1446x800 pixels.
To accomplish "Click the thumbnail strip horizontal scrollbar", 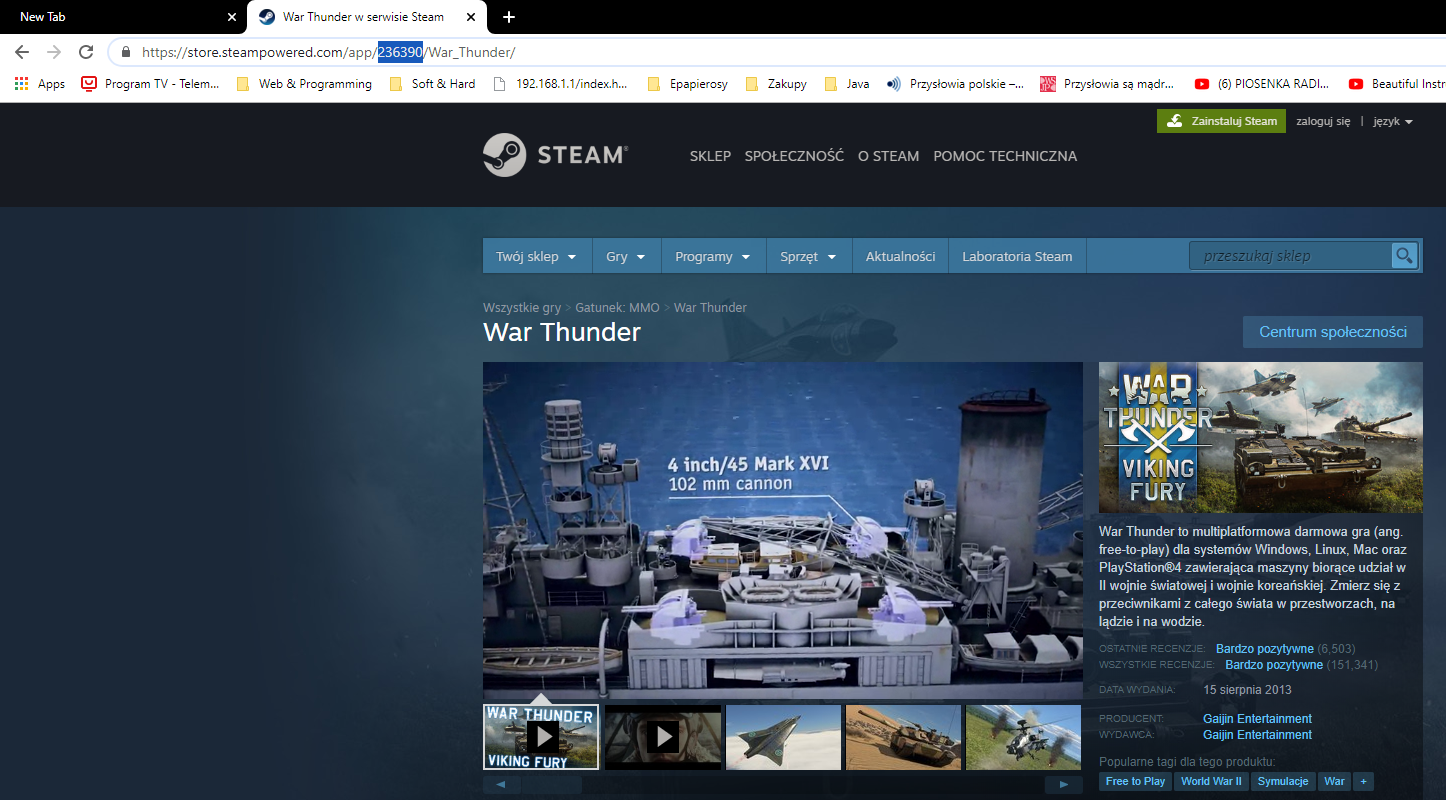I will point(783,784).
